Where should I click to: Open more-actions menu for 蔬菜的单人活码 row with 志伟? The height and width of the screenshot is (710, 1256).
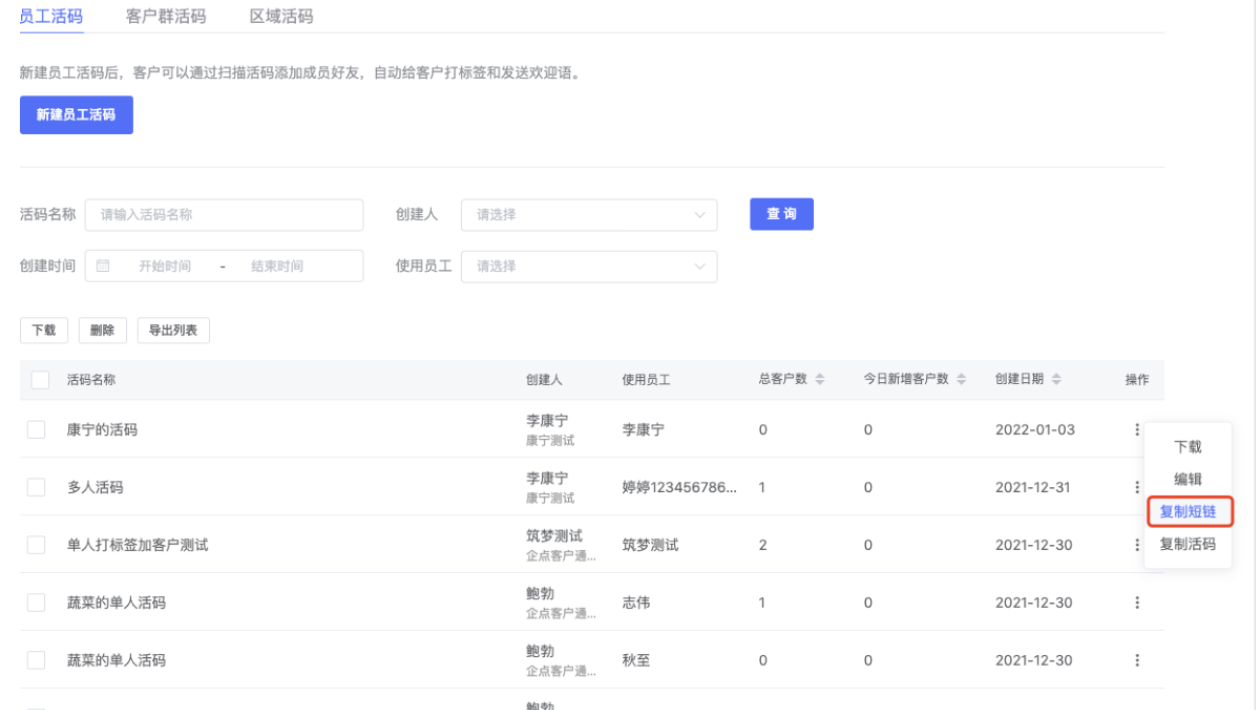[x=1137, y=603]
